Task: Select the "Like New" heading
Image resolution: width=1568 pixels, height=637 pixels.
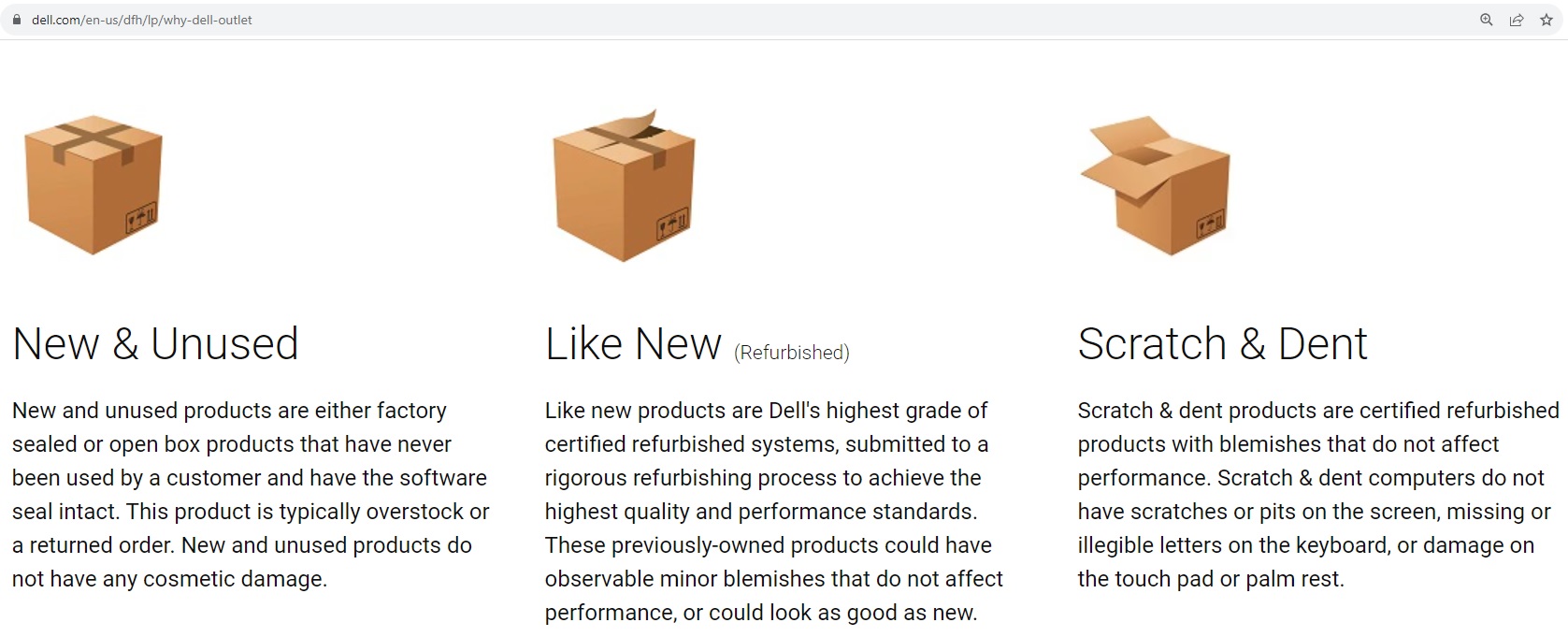Action: [x=633, y=344]
